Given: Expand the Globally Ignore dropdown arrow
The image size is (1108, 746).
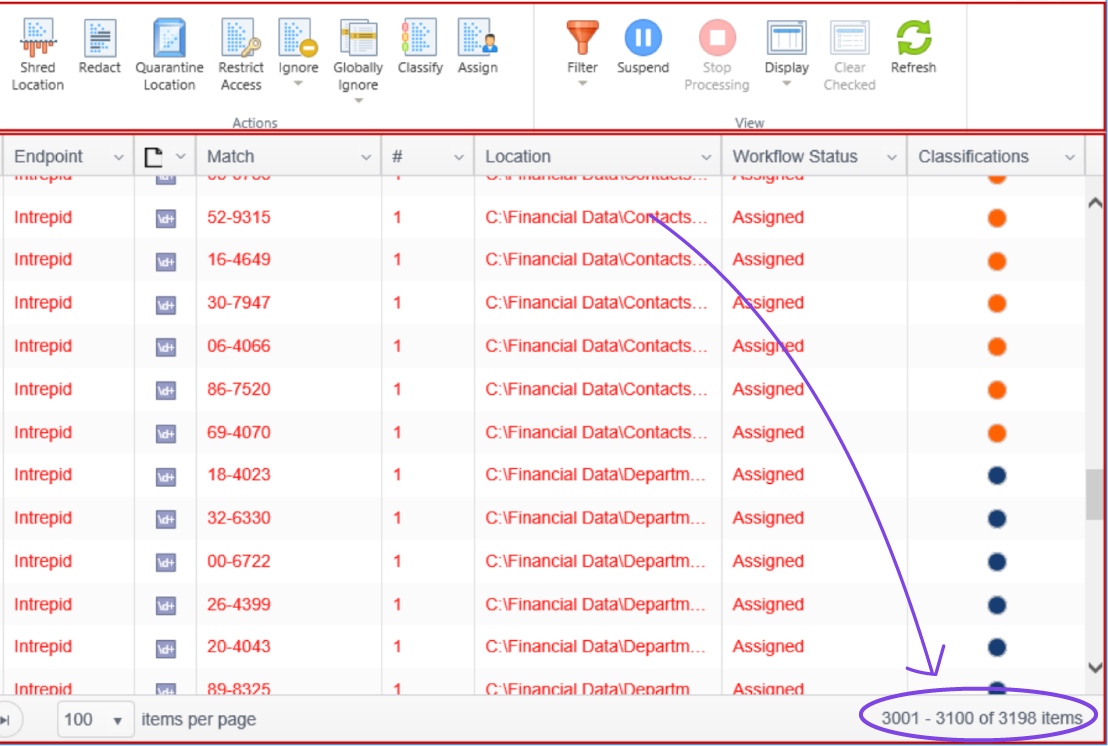Looking at the screenshot, I should [358, 100].
